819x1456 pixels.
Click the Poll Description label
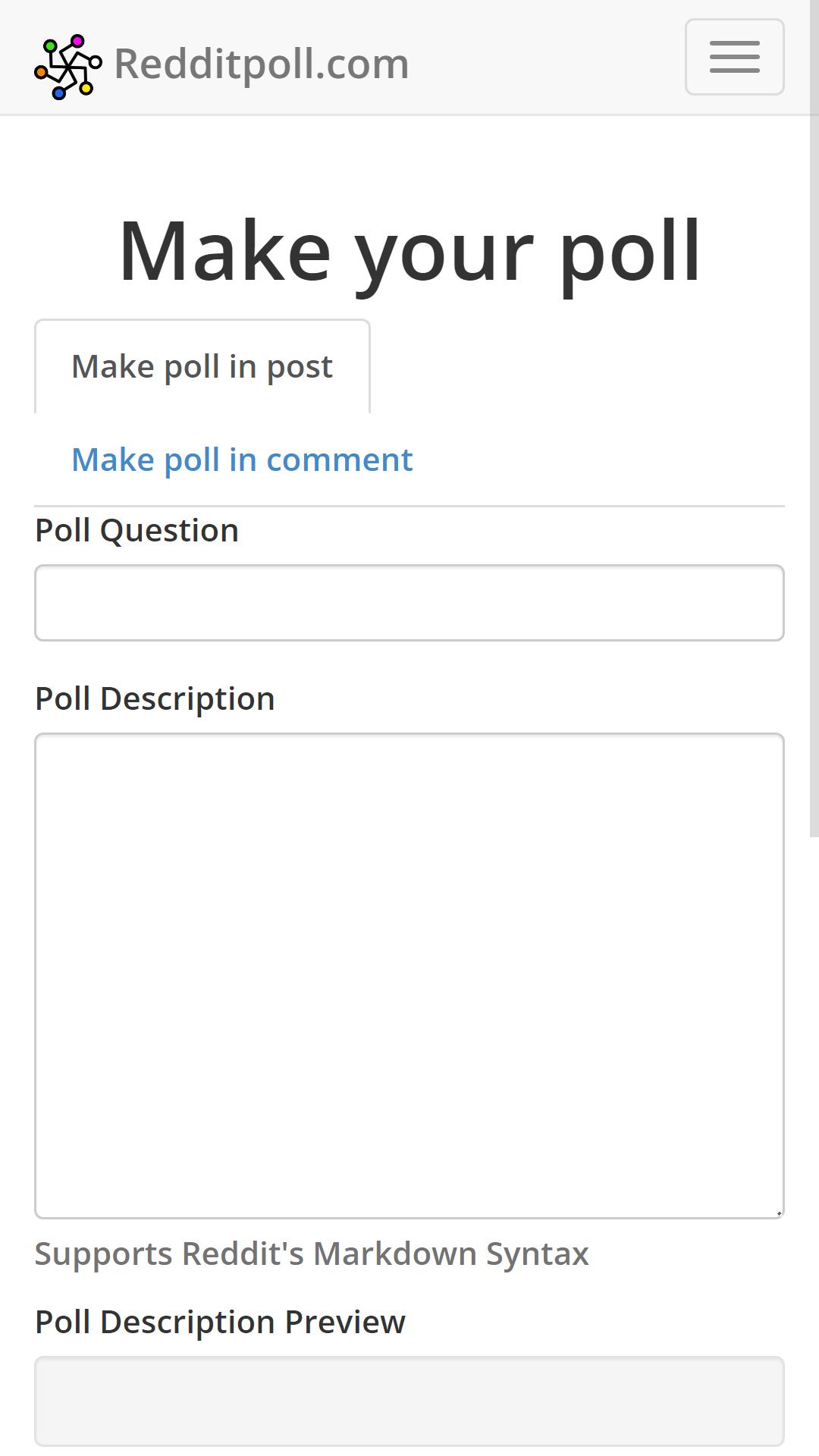click(x=155, y=698)
